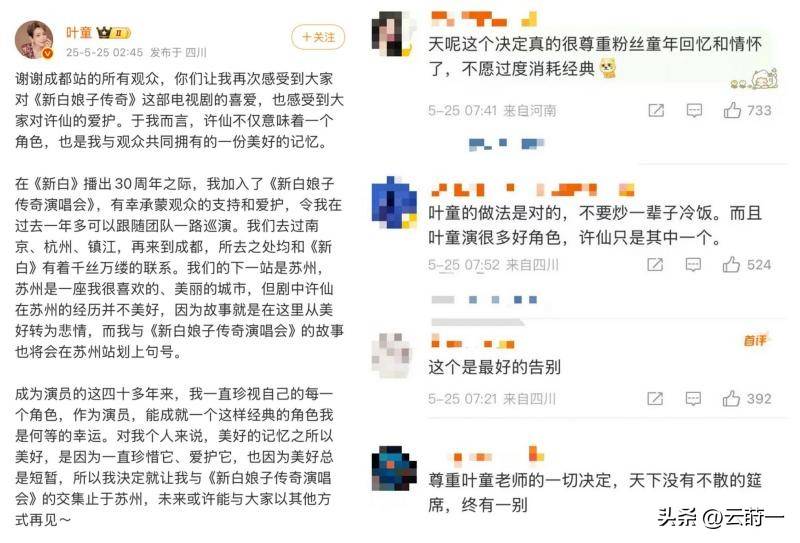The width and height of the screenshot is (800, 543).
Task: Open replies under the 733-like comment
Action: [x=506, y=144]
